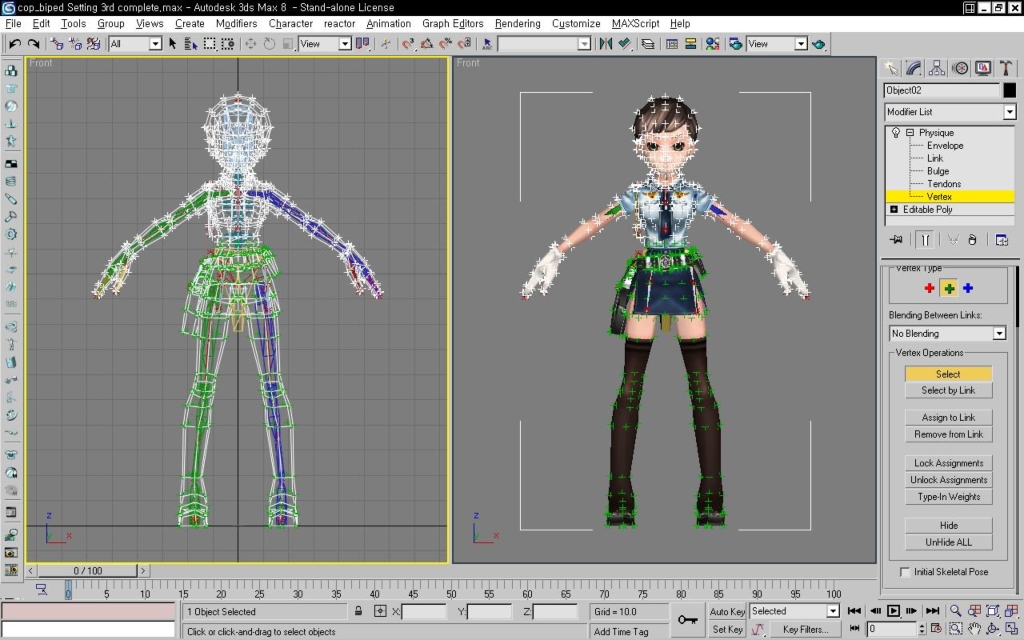
Task: Click the Set Keys large key icon
Action: click(x=688, y=620)
